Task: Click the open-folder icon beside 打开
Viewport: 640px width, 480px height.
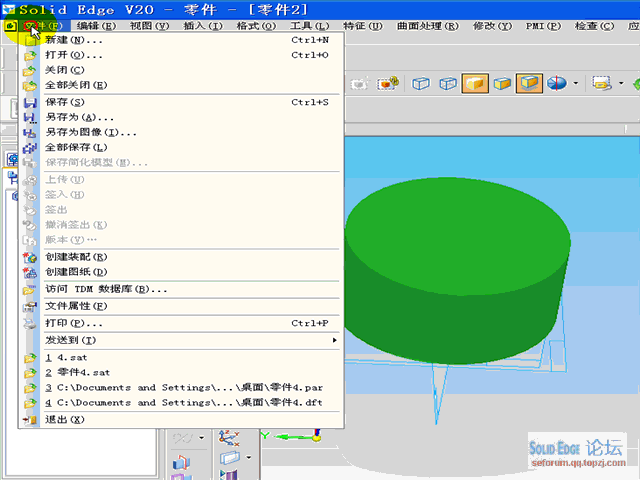Action: tap(30, 56)
